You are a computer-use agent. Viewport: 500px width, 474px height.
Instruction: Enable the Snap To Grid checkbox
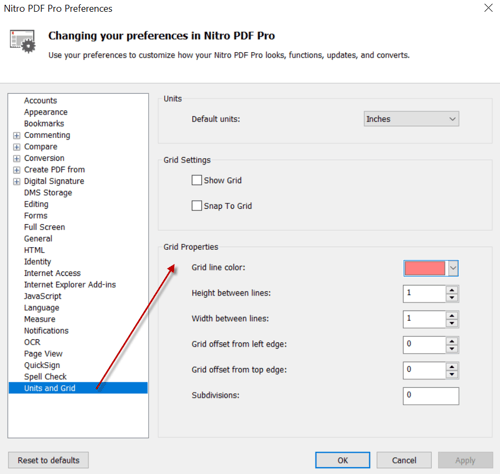tap(197, 206)
